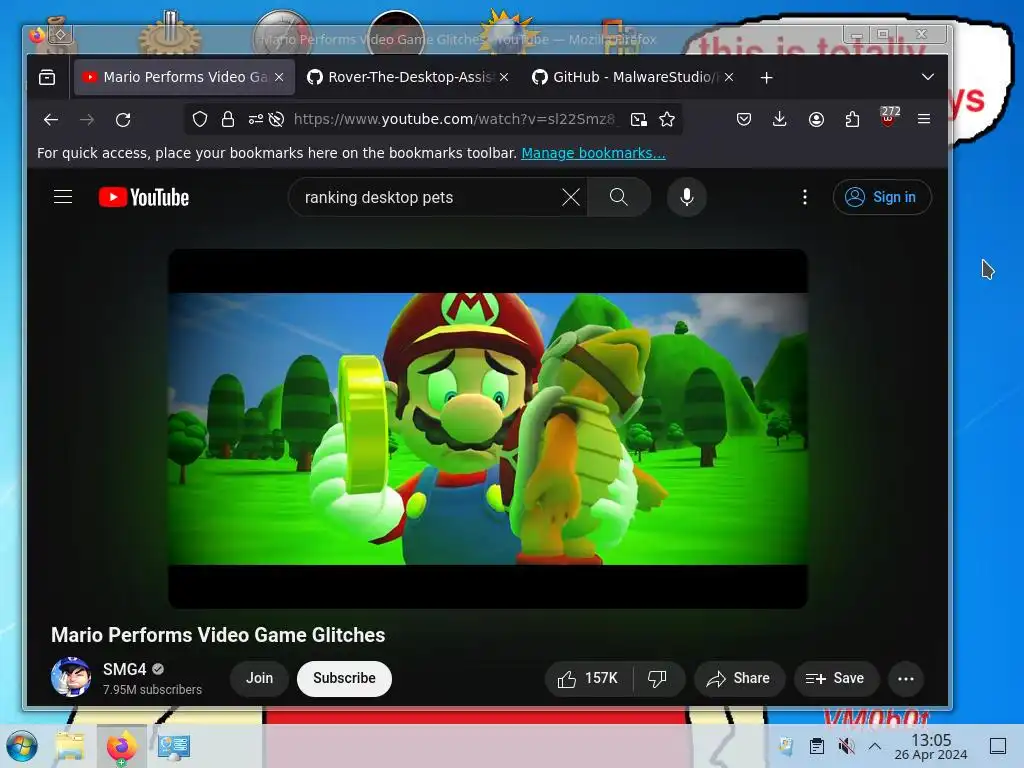Open fourth taskbar application icon
The height and width of the screenshot is (768, 1024).
(x=174, y=746)
